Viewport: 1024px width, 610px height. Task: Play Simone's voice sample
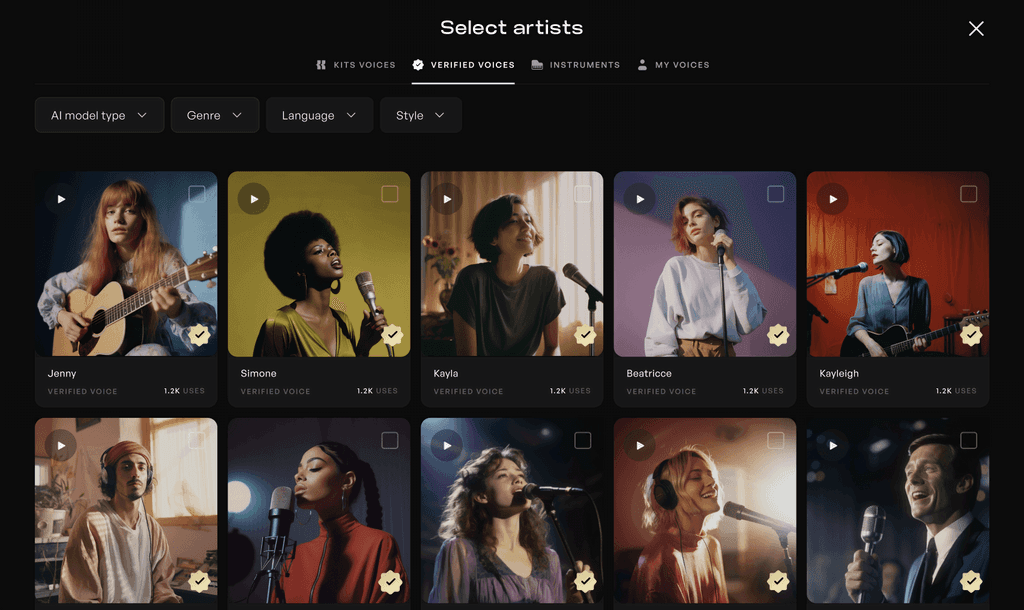tap(253, 198)
